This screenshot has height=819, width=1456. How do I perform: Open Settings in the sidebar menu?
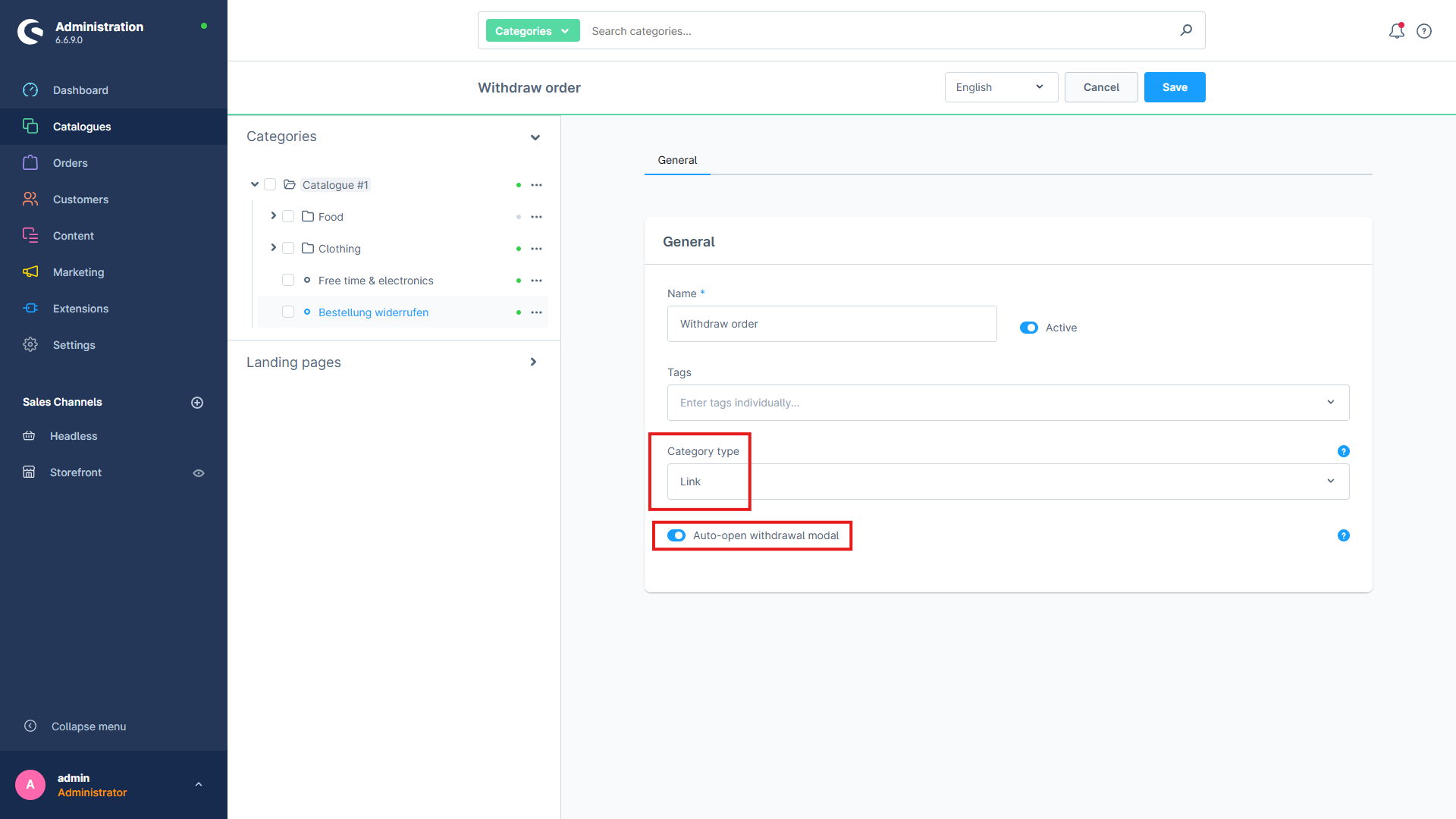point(74,345)
